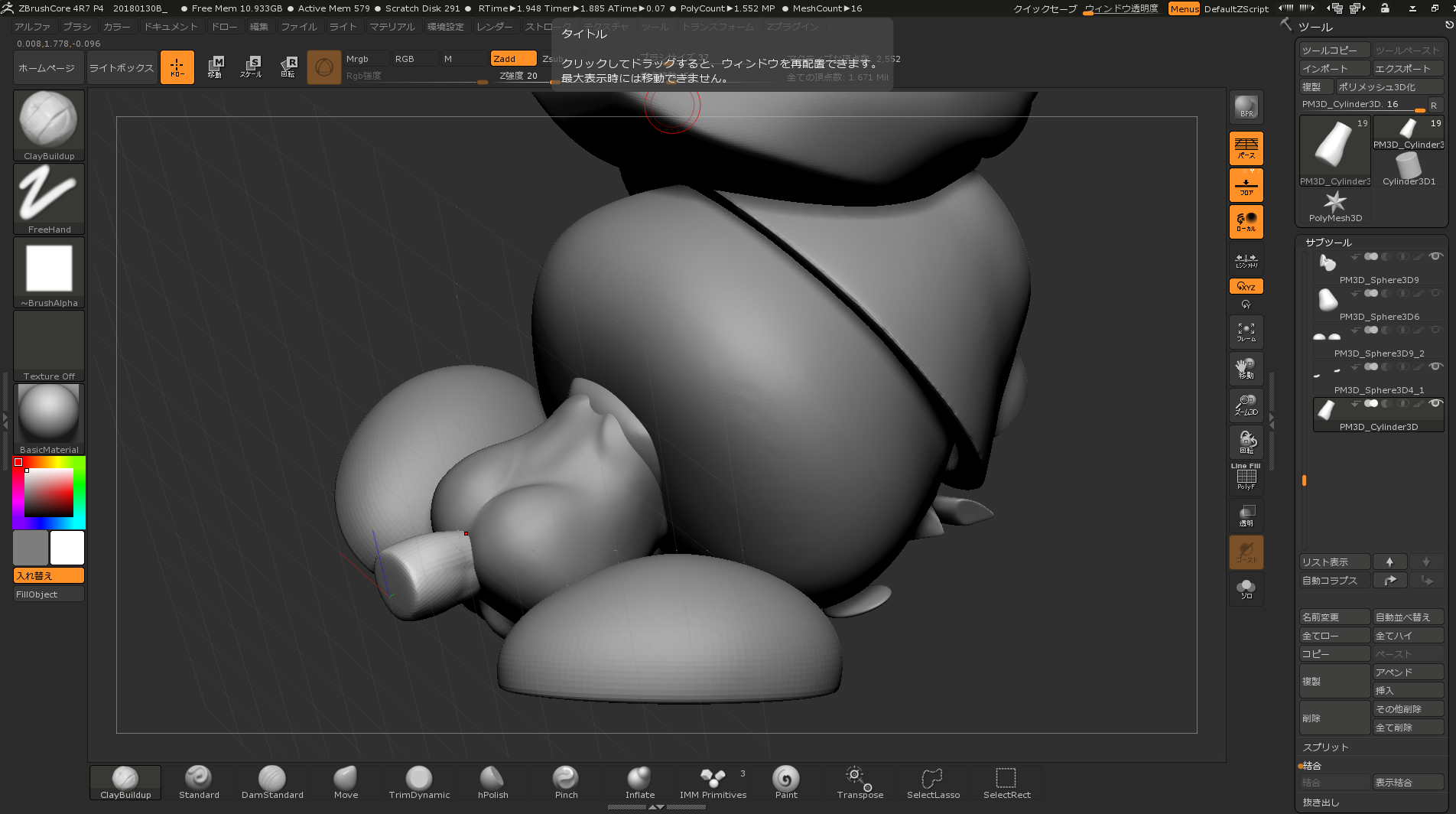Expand the 抜き出し section
The height and width of the screenshot is (814, 1456).
click(x=1321, y=803)
